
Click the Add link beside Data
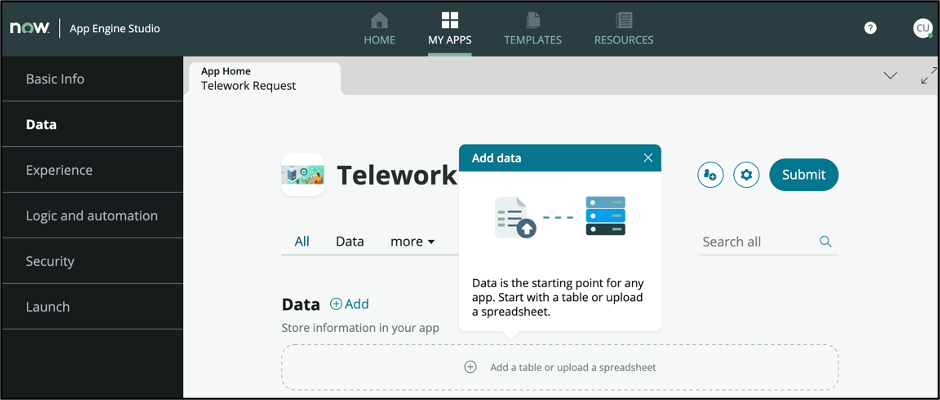click(x=350, y=304)
